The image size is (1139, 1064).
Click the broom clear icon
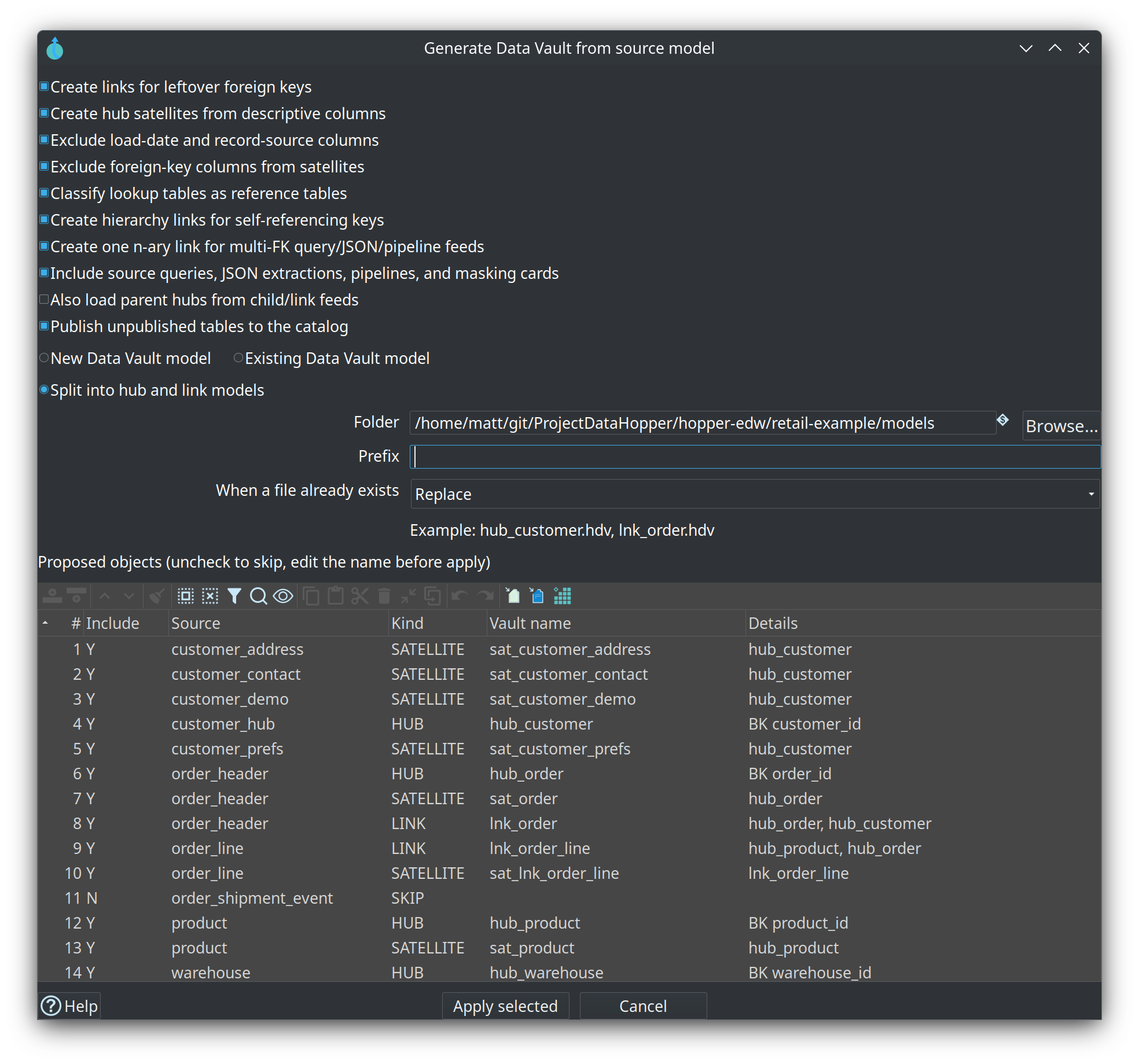click(156, 596)
